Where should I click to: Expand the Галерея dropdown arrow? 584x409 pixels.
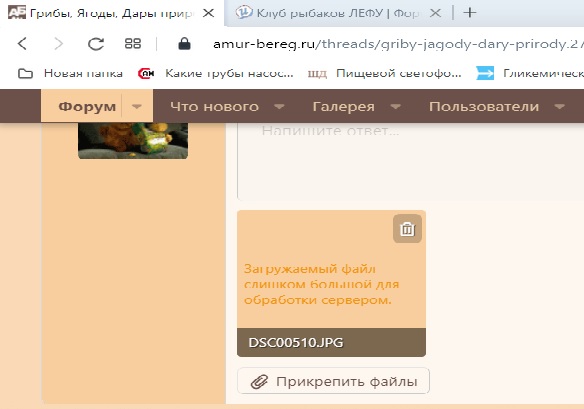point(396,107)
